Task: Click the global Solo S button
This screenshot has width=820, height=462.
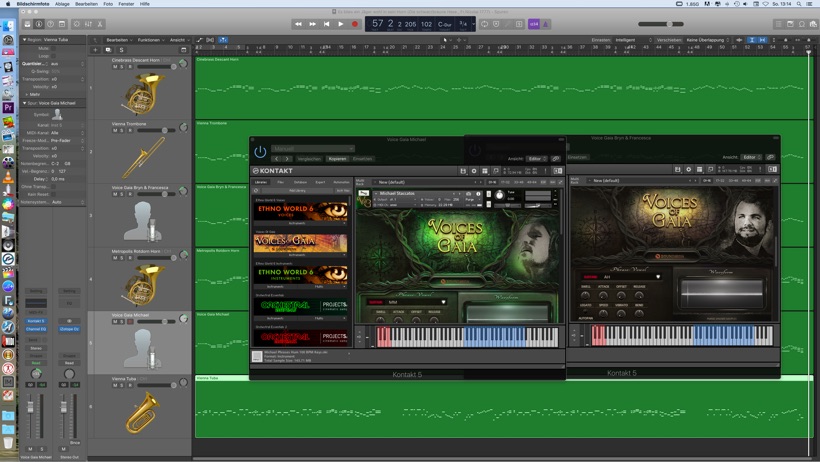Action: coord(121,50)
